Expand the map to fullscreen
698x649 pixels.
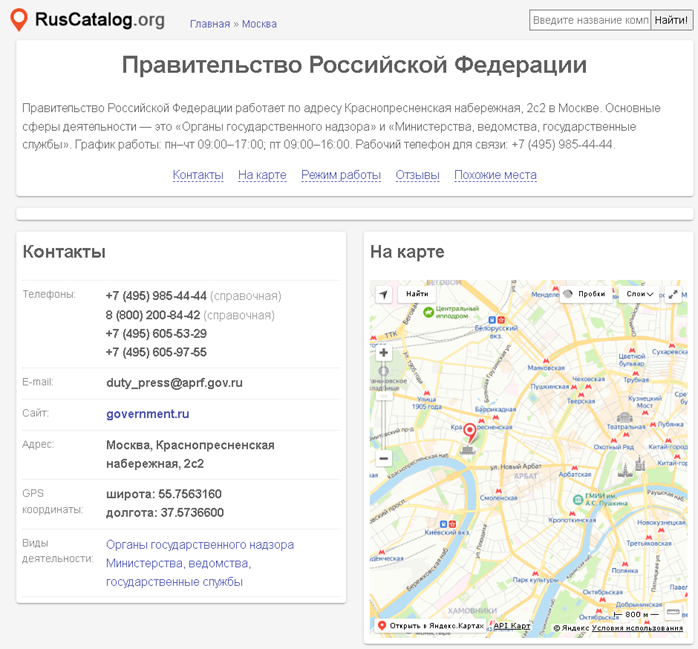pyautogui.click(x=673, y=294)
